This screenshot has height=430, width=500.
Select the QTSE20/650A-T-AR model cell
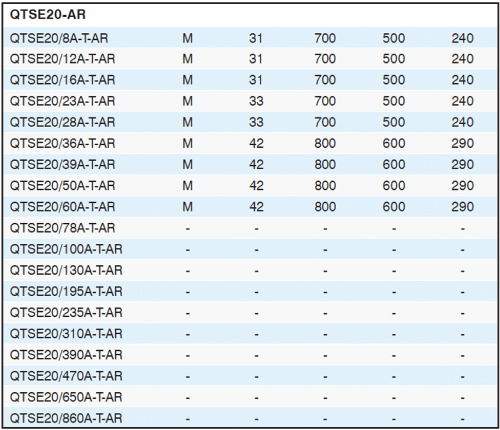point(66,397)
